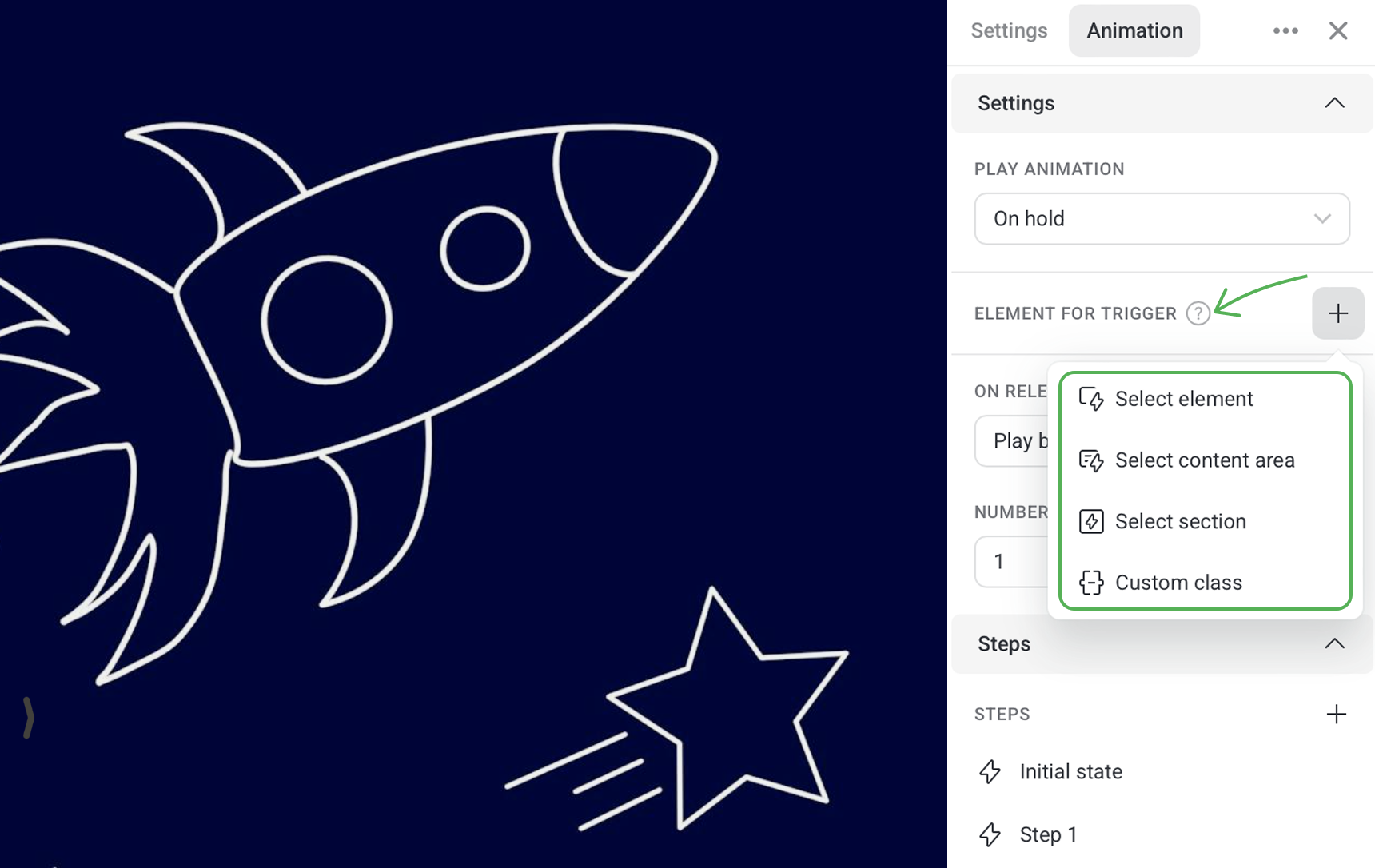Image resolution: width=1375 pixels, height=868 pixels.
Task: Click the Initial state lightning icon
Action: 990,771
